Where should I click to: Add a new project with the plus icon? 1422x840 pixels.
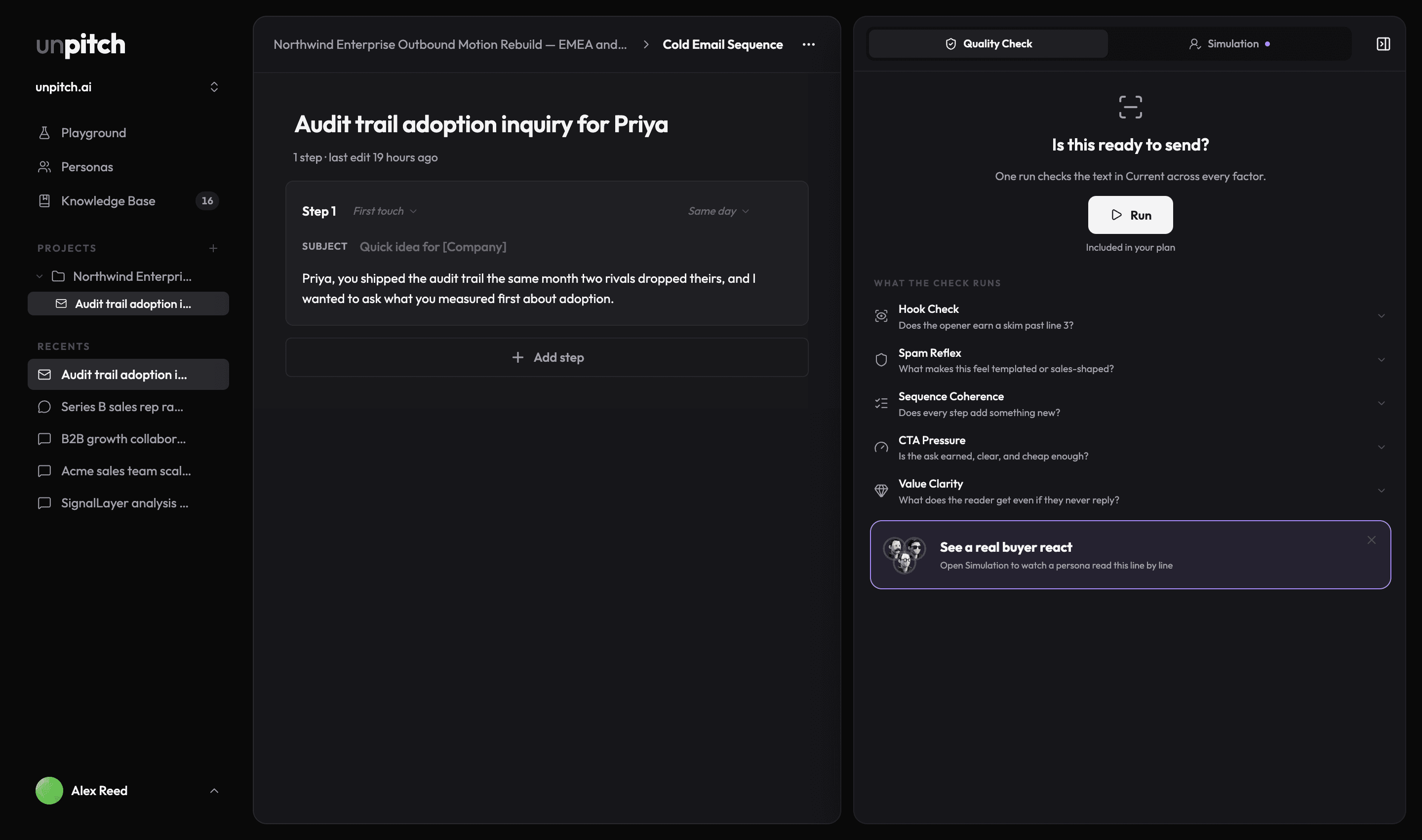coord(213,248)
